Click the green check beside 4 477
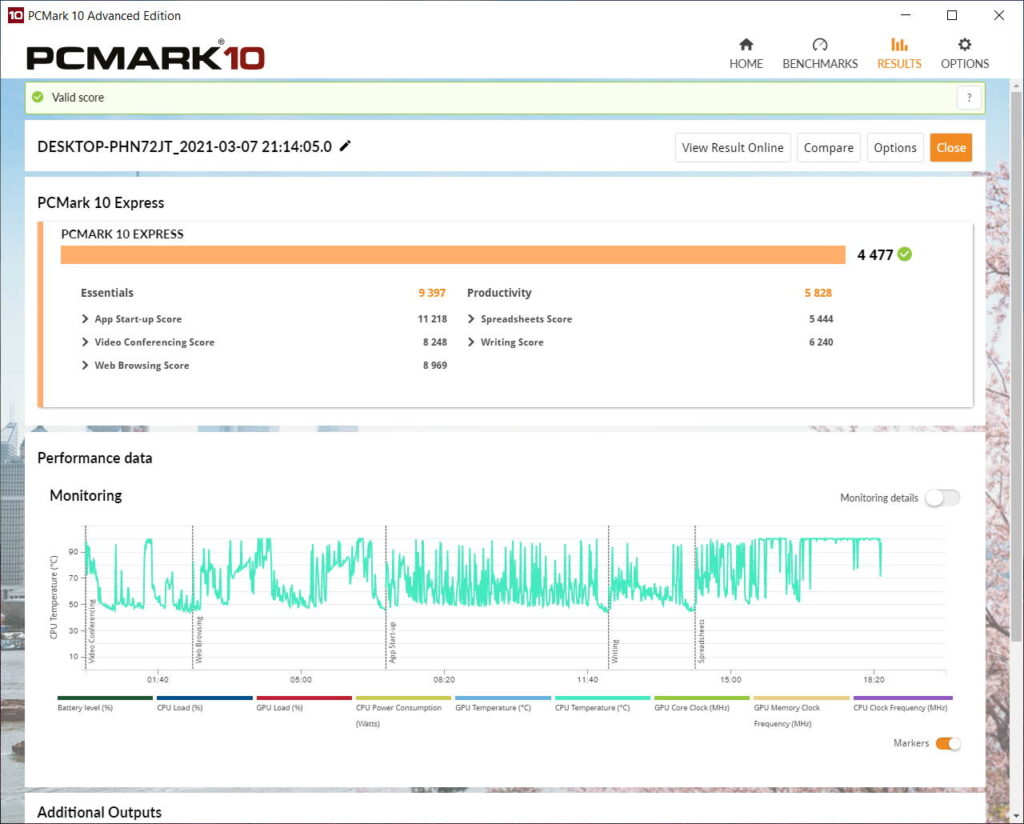Viewport: 1024px width, 824px height. pos(904,254)
